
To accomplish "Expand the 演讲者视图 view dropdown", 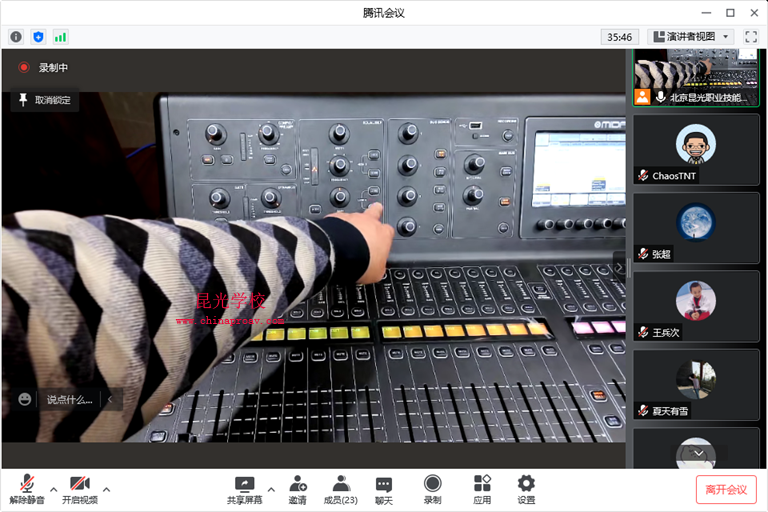I will [x=691, y=37].
